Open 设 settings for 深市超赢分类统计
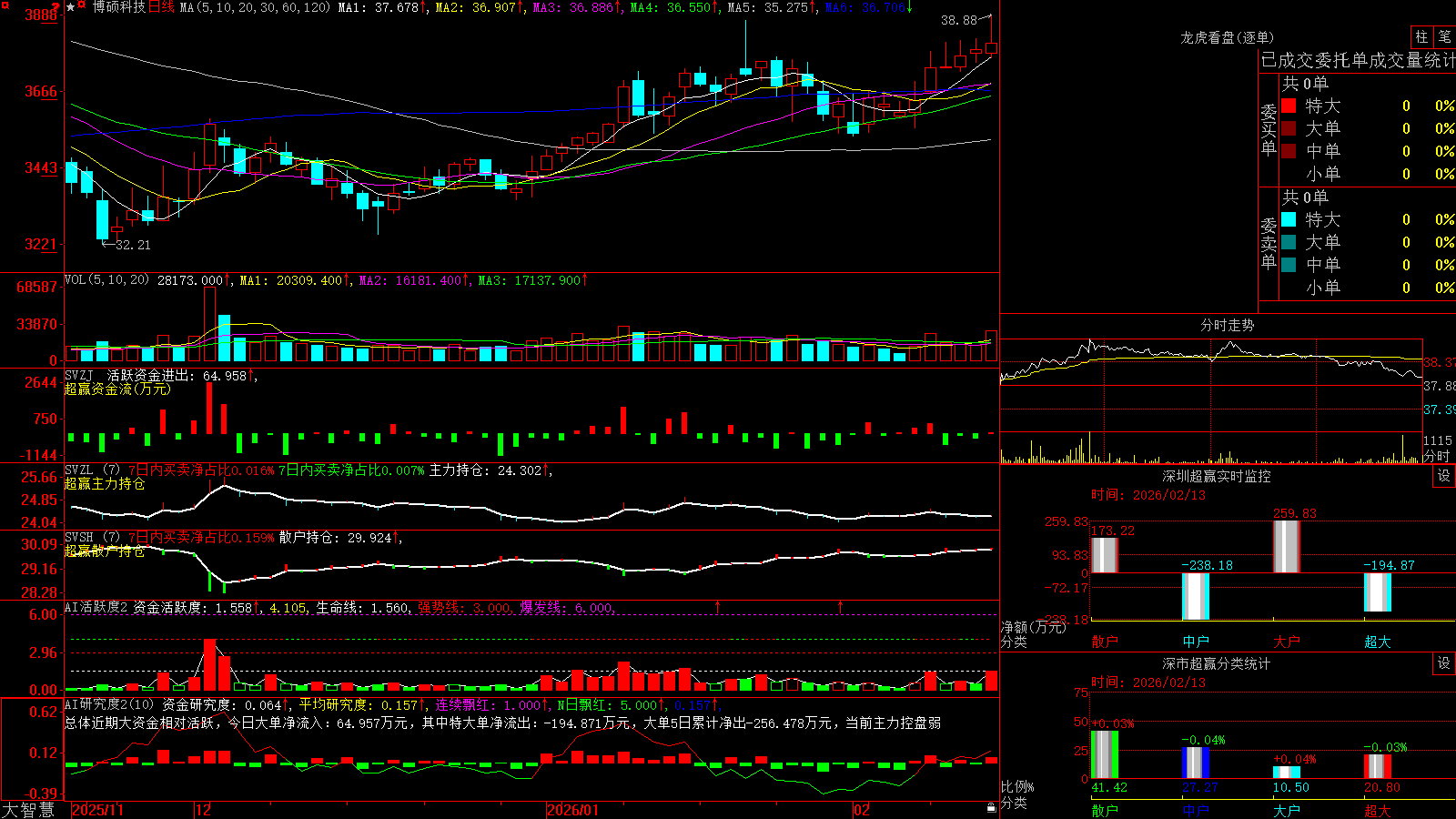The image size is (1456, 819). (1444, 663)
